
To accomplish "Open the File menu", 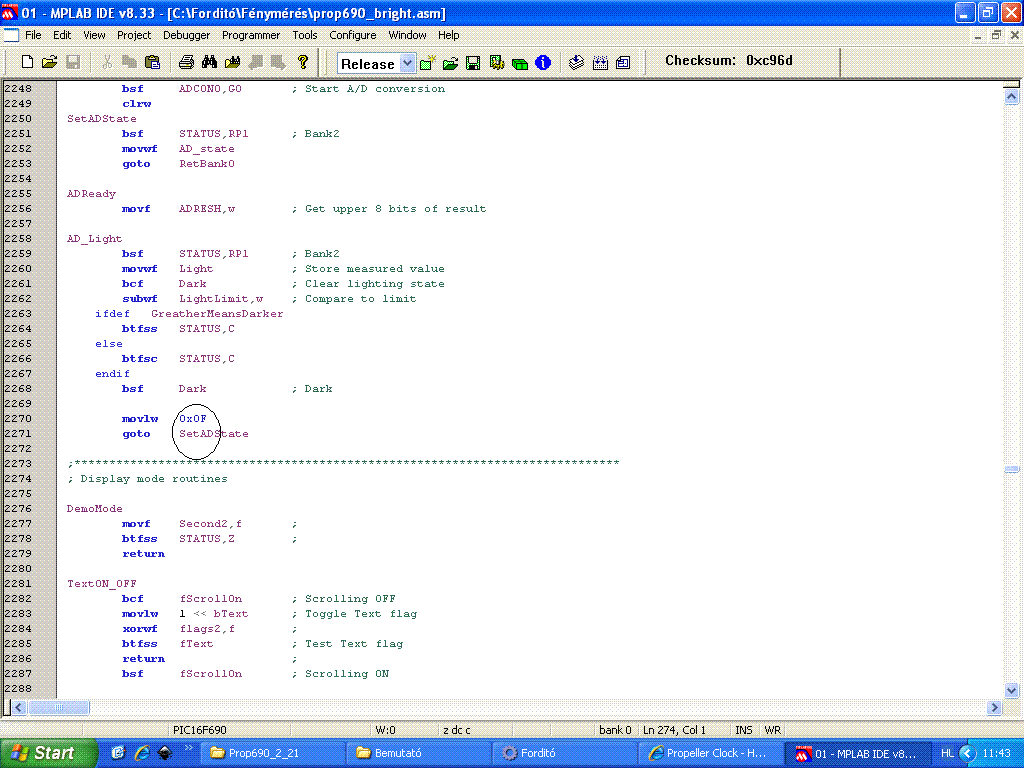I will coord(33,35).
